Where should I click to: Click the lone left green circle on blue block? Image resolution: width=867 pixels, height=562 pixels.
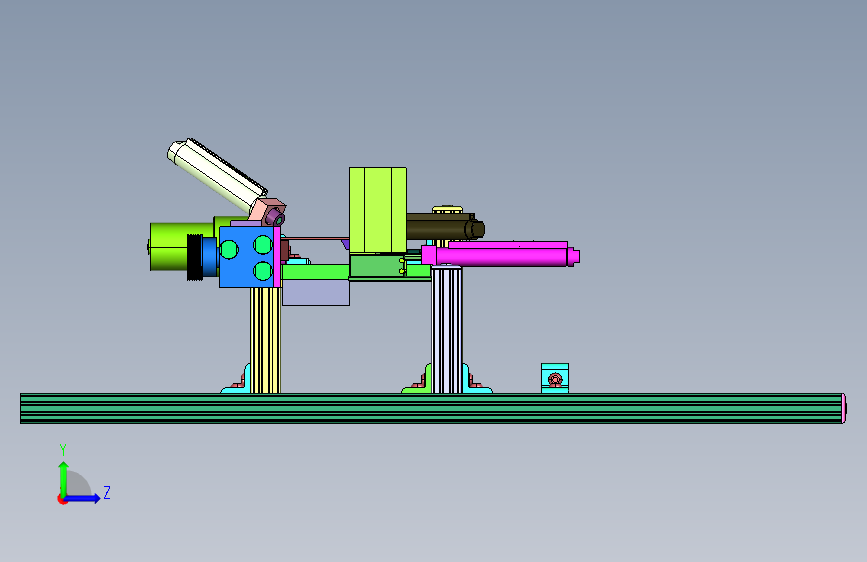(x=229, y=249)
